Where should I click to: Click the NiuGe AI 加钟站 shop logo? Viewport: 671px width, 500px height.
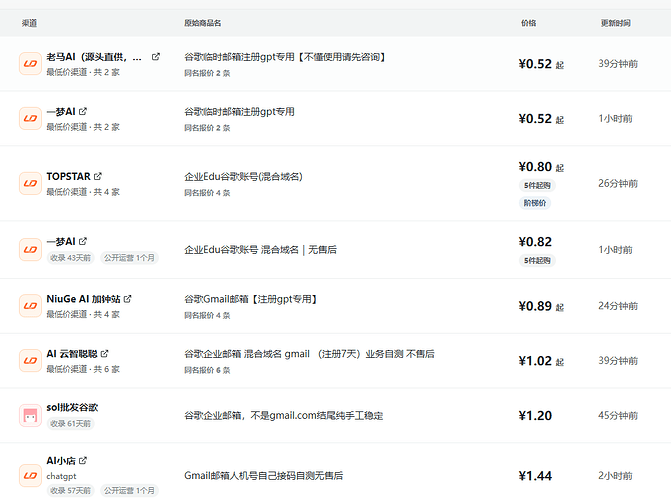pos(30,306)
